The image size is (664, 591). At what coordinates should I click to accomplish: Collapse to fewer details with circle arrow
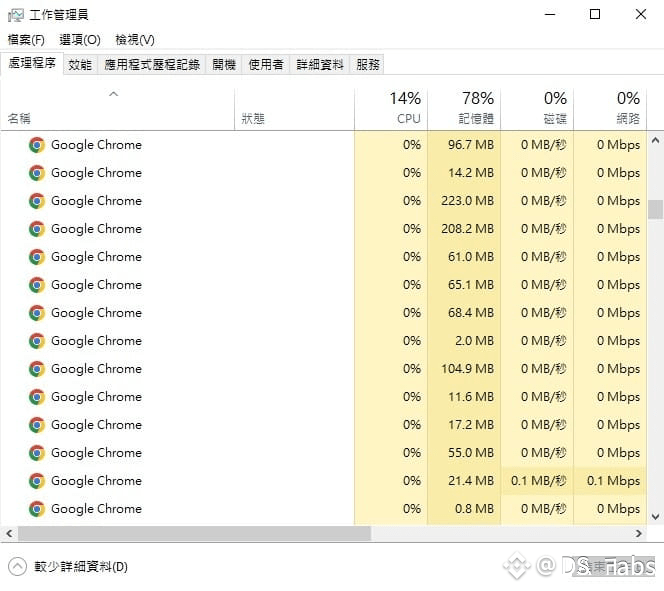17,566
